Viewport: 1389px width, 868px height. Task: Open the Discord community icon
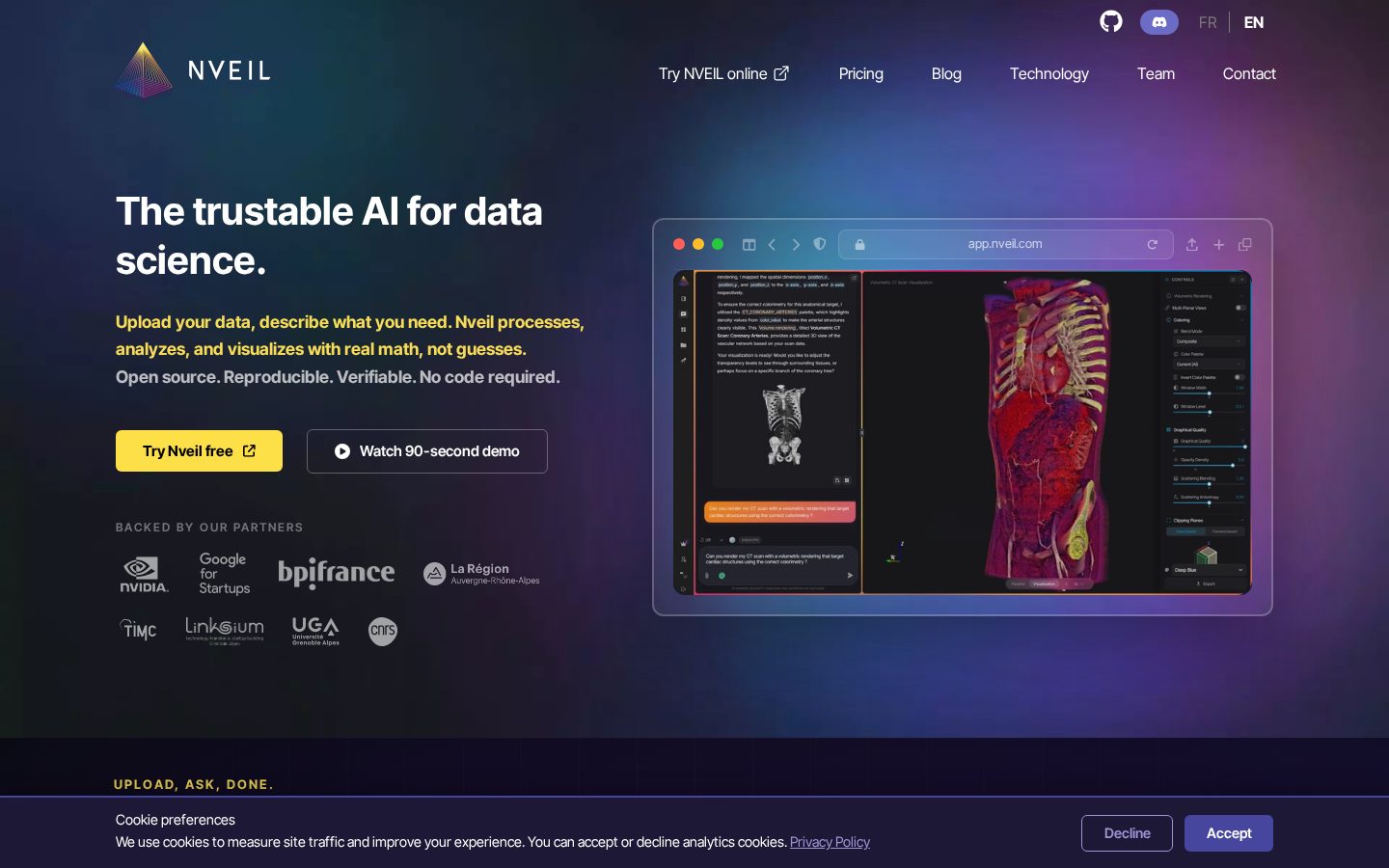pos(1159,21)
